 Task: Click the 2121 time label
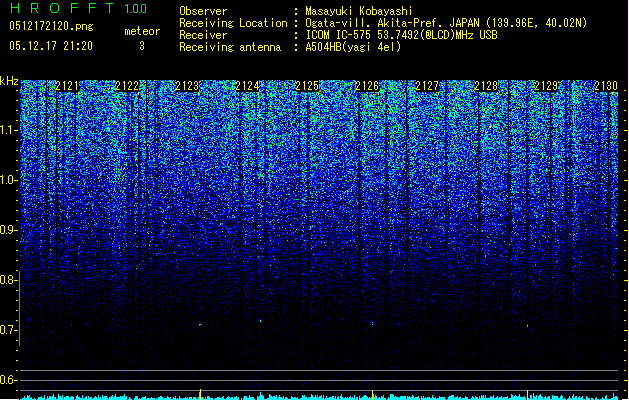tap(67, 86)
